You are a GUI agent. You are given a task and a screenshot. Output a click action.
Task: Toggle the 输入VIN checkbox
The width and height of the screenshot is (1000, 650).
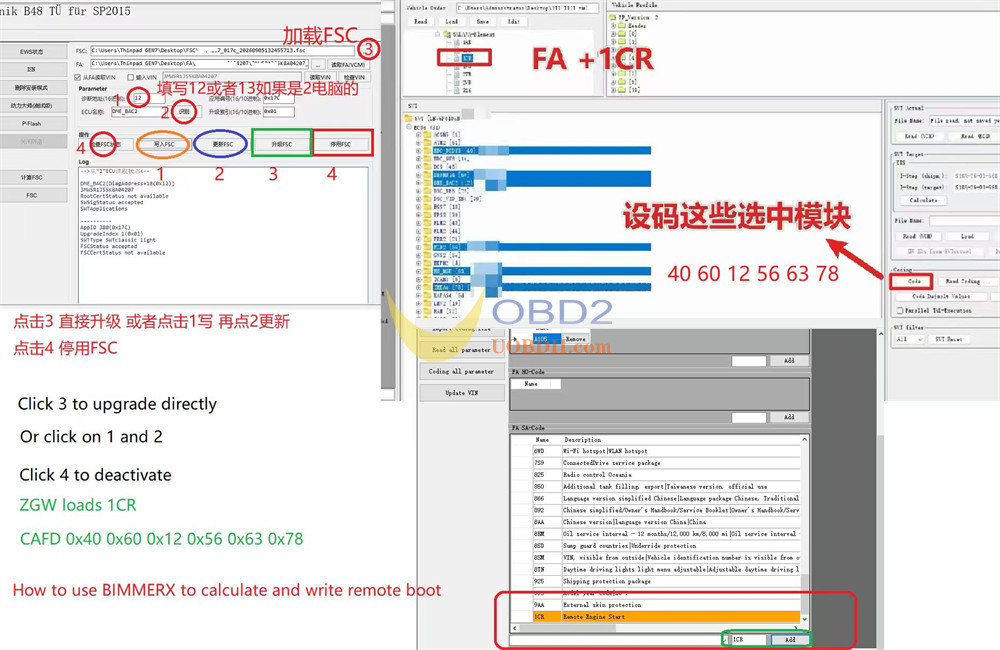[131, 77]
